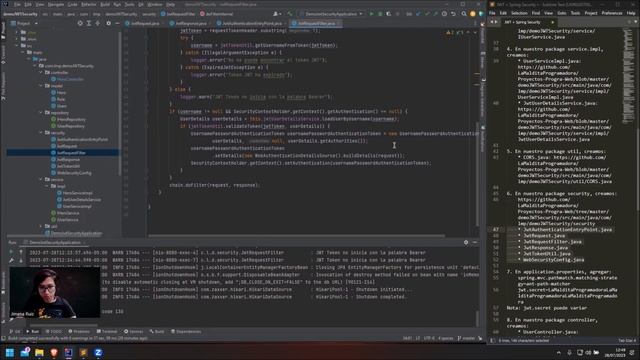The image size is (640, 360).
Task: Open Zoom from the taskbar
Action: point(98,352)
